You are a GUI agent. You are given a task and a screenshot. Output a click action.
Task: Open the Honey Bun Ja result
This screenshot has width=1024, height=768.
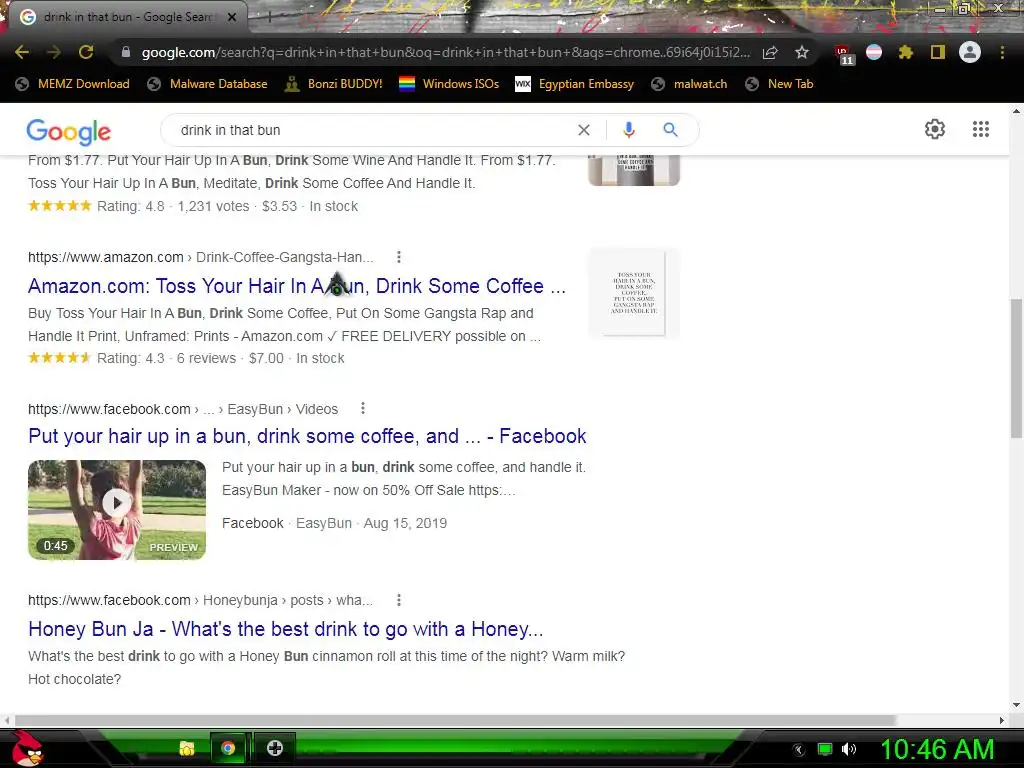pos(285,629)
